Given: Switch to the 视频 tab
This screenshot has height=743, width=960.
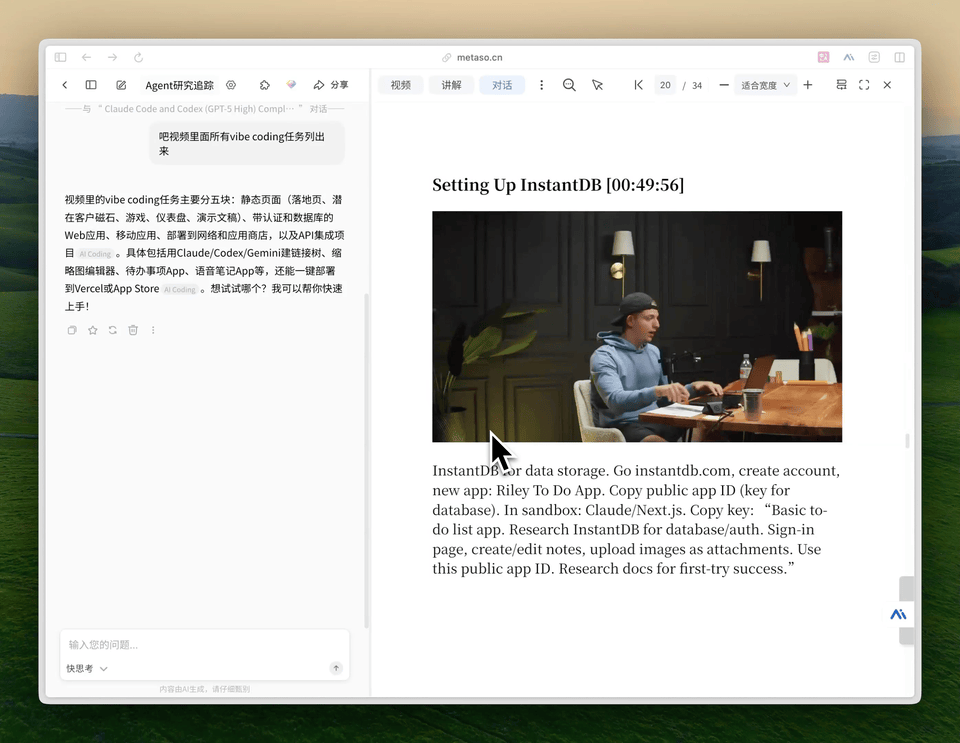Looking at the screenshot, I should pyautogui.click(x=400, y=85).
